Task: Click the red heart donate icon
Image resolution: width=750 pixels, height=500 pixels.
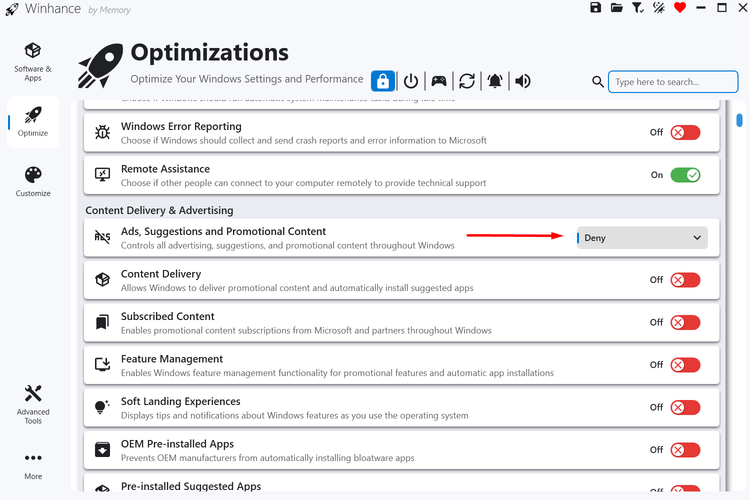Action: [680, 8]
